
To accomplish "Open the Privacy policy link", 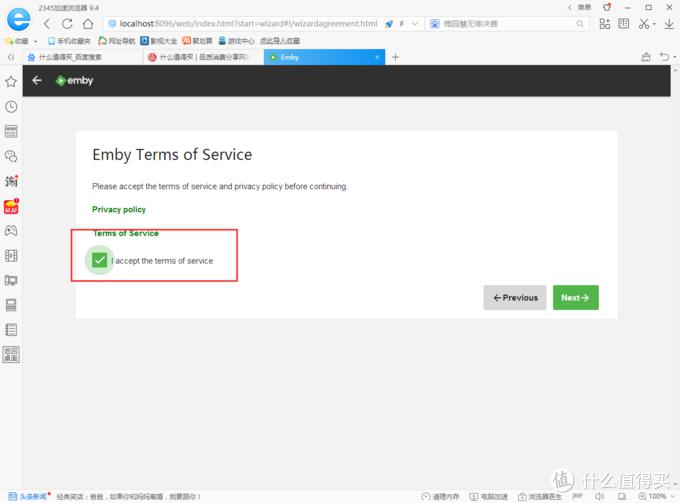I will 119,209.
